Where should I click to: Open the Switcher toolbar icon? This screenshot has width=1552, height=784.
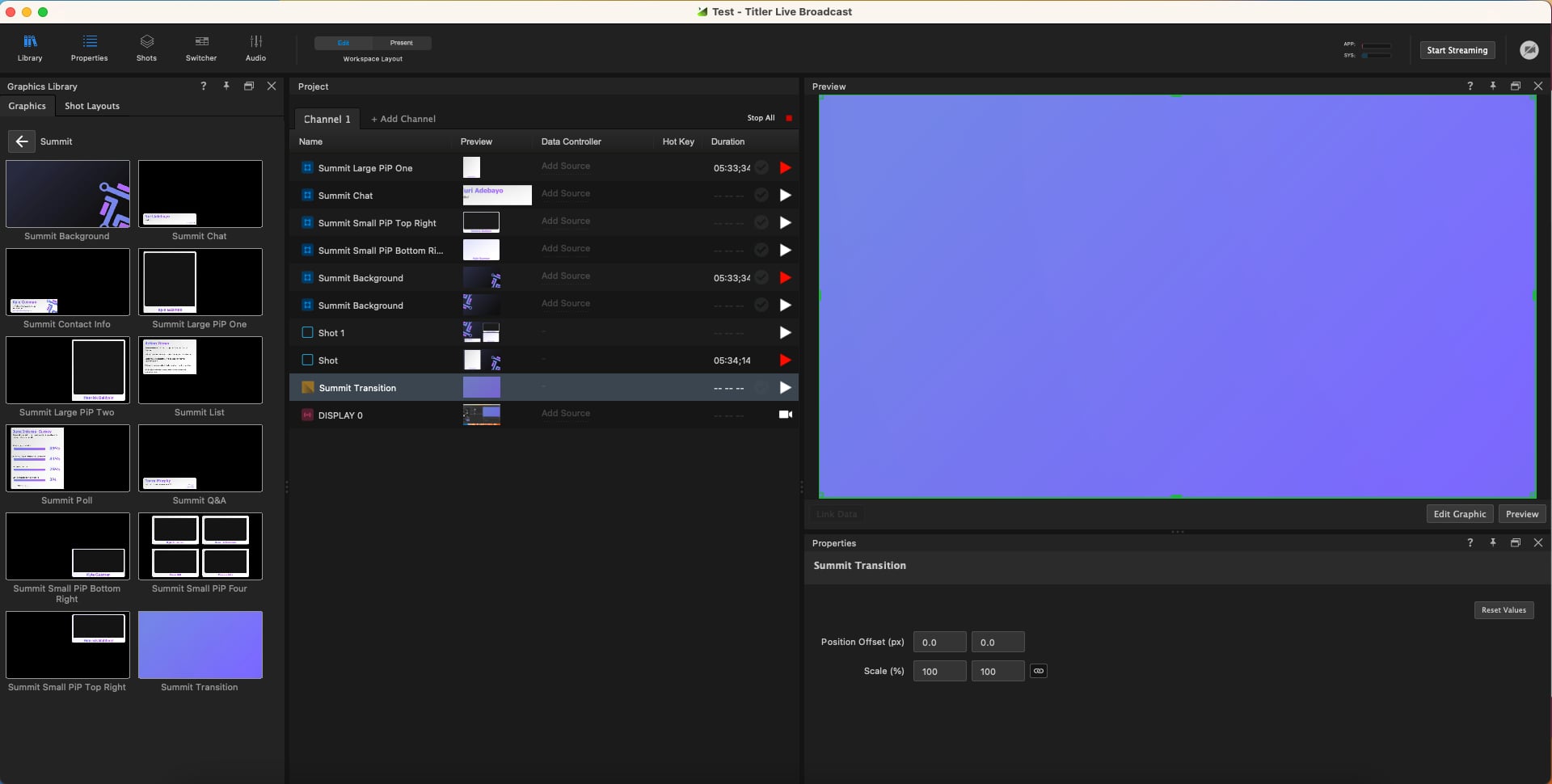(x=201, y=48)
